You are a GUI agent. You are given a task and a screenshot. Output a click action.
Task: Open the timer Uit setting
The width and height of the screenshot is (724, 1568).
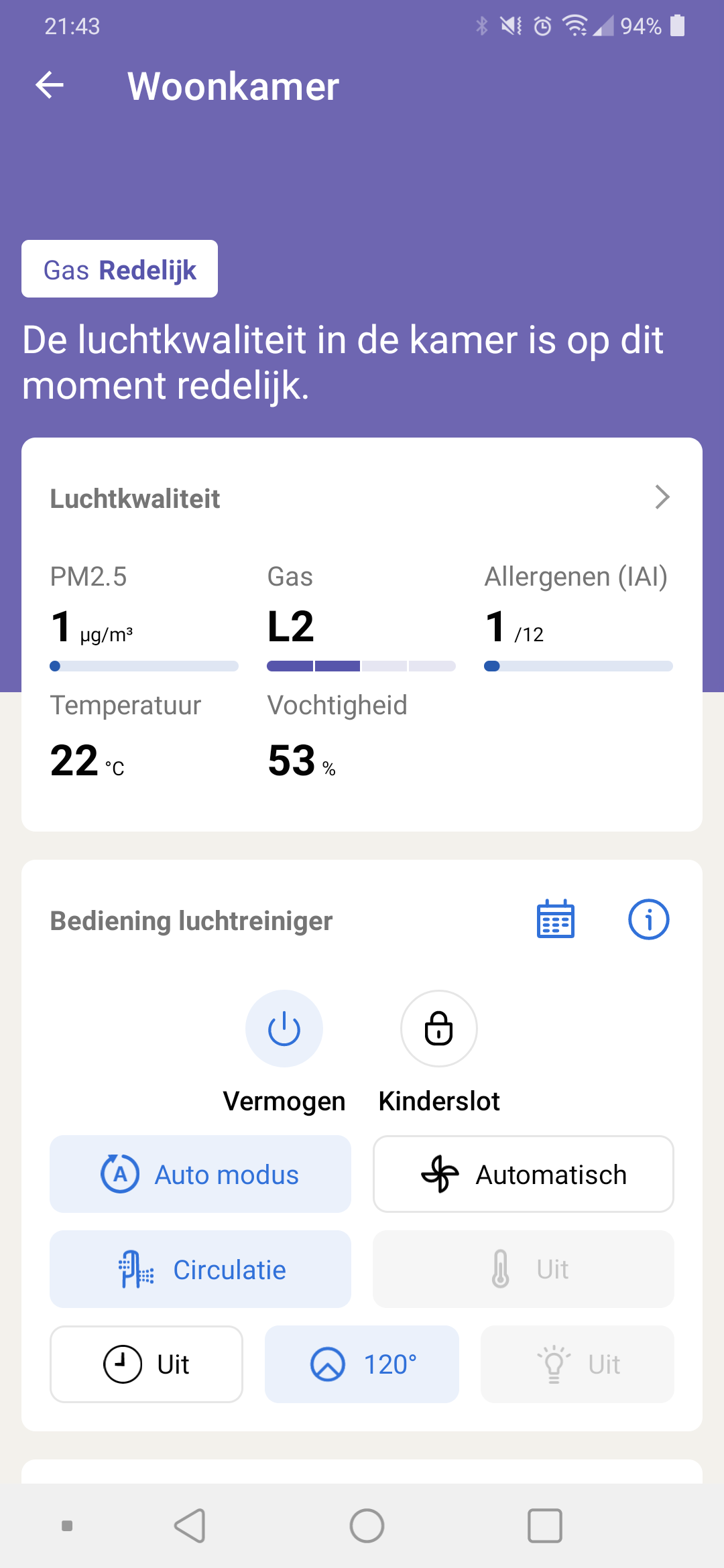[146, 1364]
